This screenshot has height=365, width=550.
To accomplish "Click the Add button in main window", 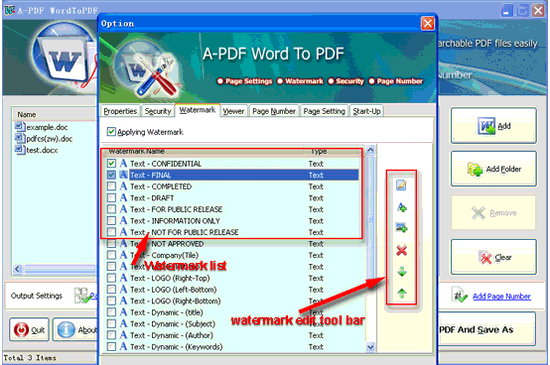I will [494, 126].
